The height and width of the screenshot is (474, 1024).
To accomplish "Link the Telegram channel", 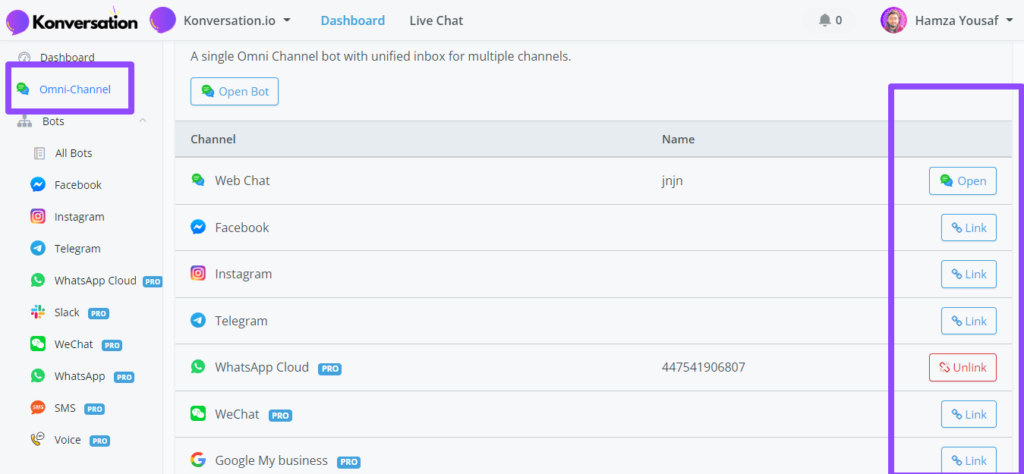I will pyautogui.click(x=968, y=321).
